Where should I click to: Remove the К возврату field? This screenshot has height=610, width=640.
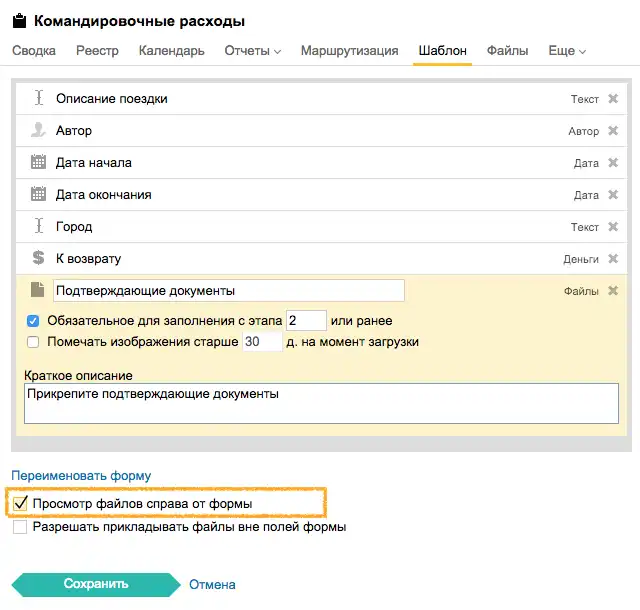[x=613, y=258]
